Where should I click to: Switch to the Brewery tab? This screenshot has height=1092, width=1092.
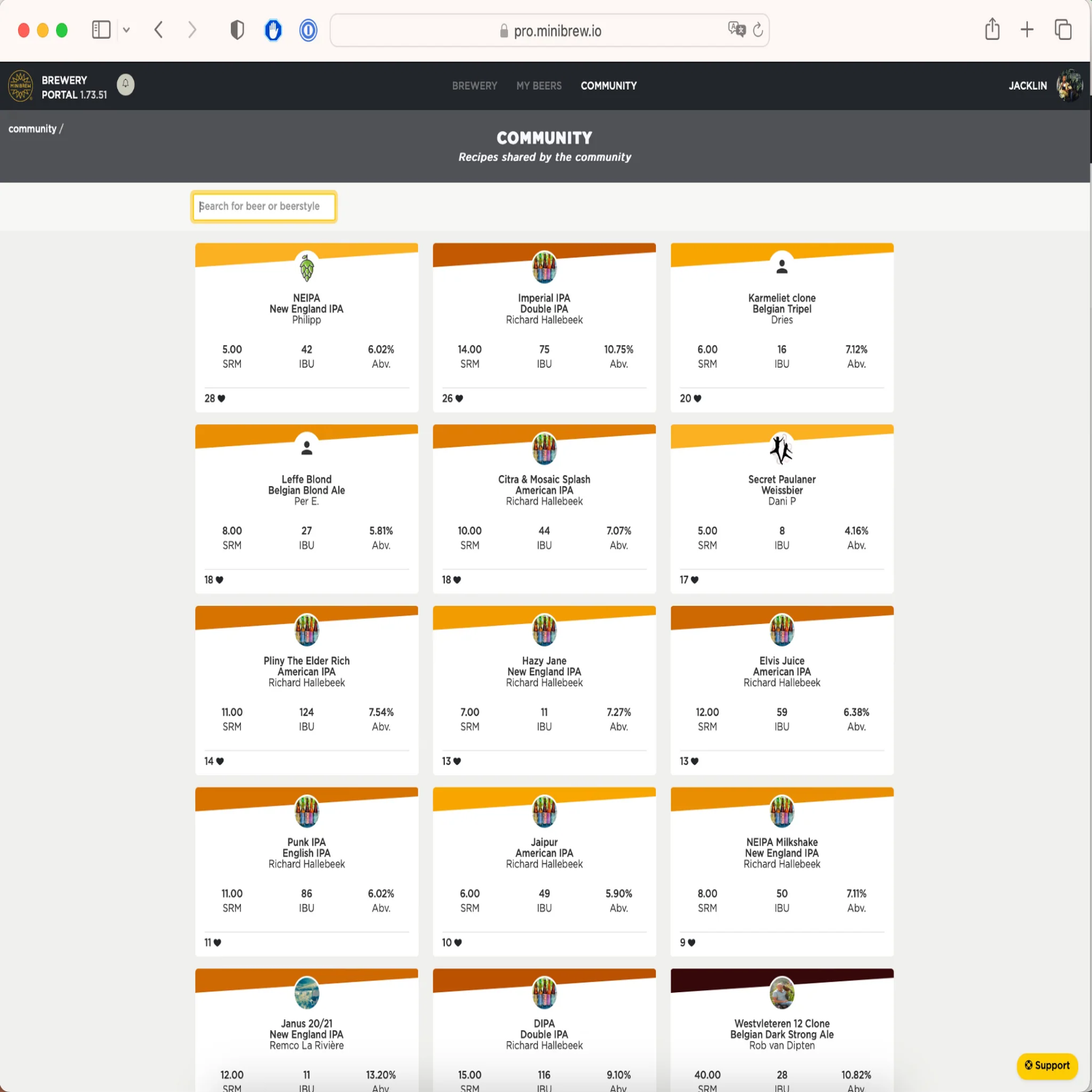click(474, 86)
